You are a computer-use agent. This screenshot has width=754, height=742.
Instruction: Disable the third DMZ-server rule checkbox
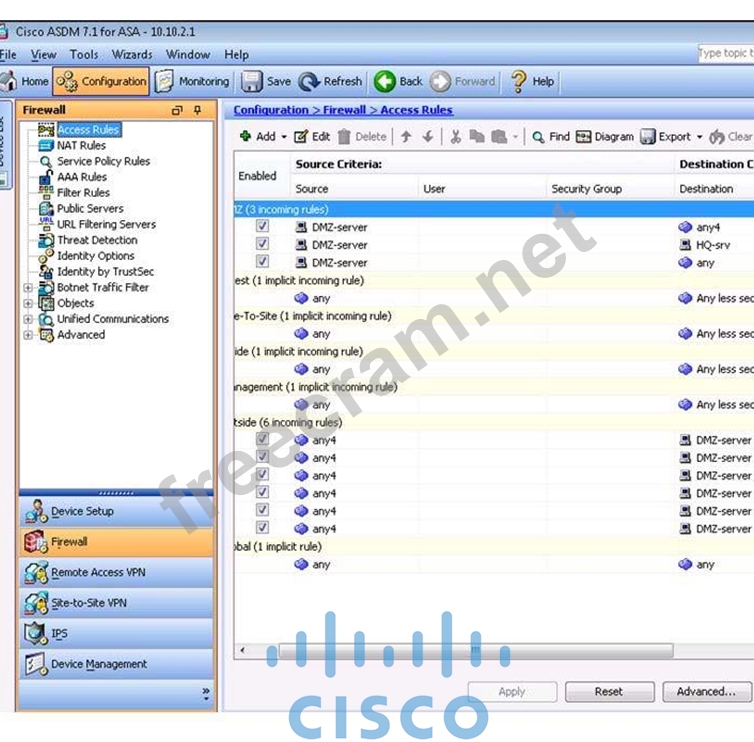262,263
